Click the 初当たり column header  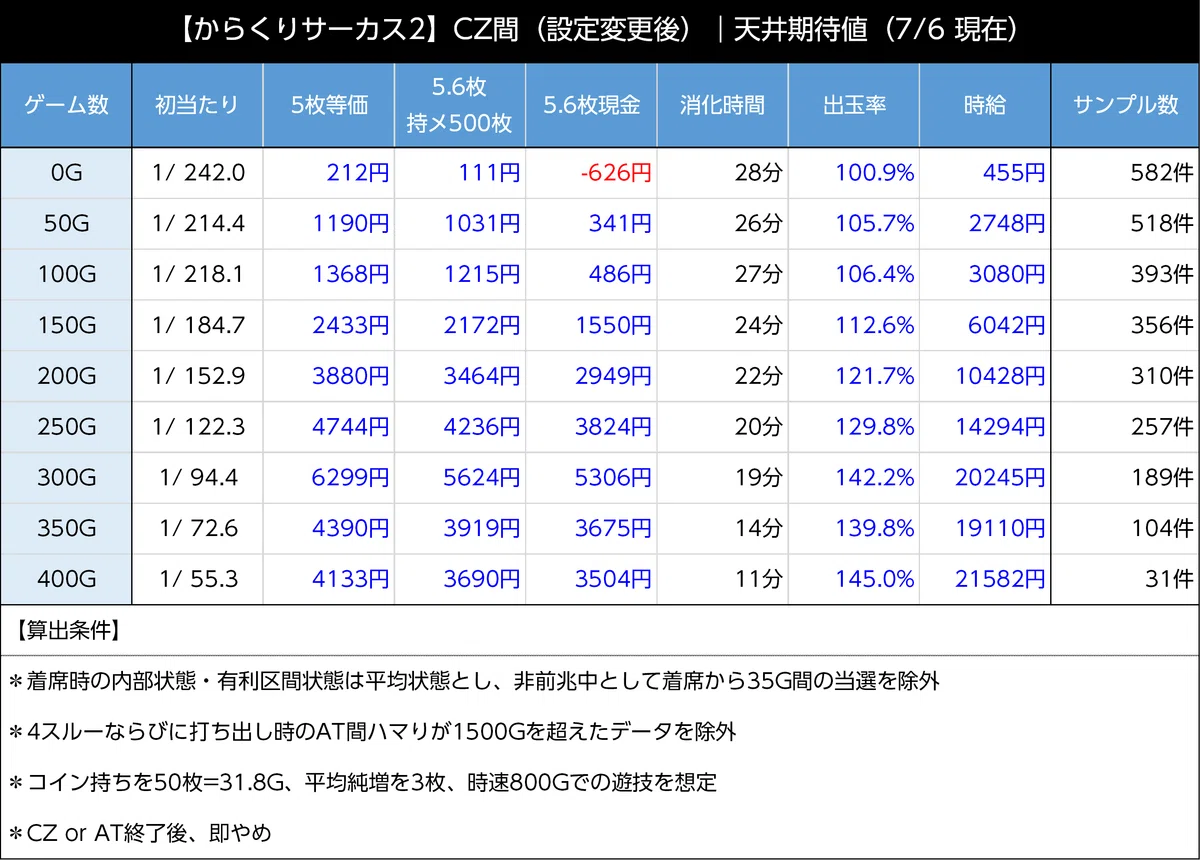pos(197,105)
